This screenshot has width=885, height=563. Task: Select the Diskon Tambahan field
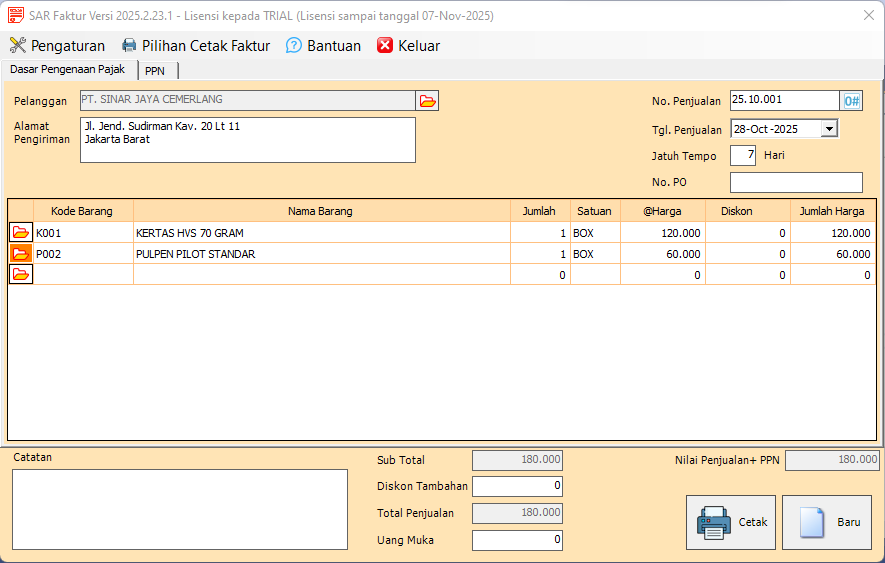click(x=517, y=487)
